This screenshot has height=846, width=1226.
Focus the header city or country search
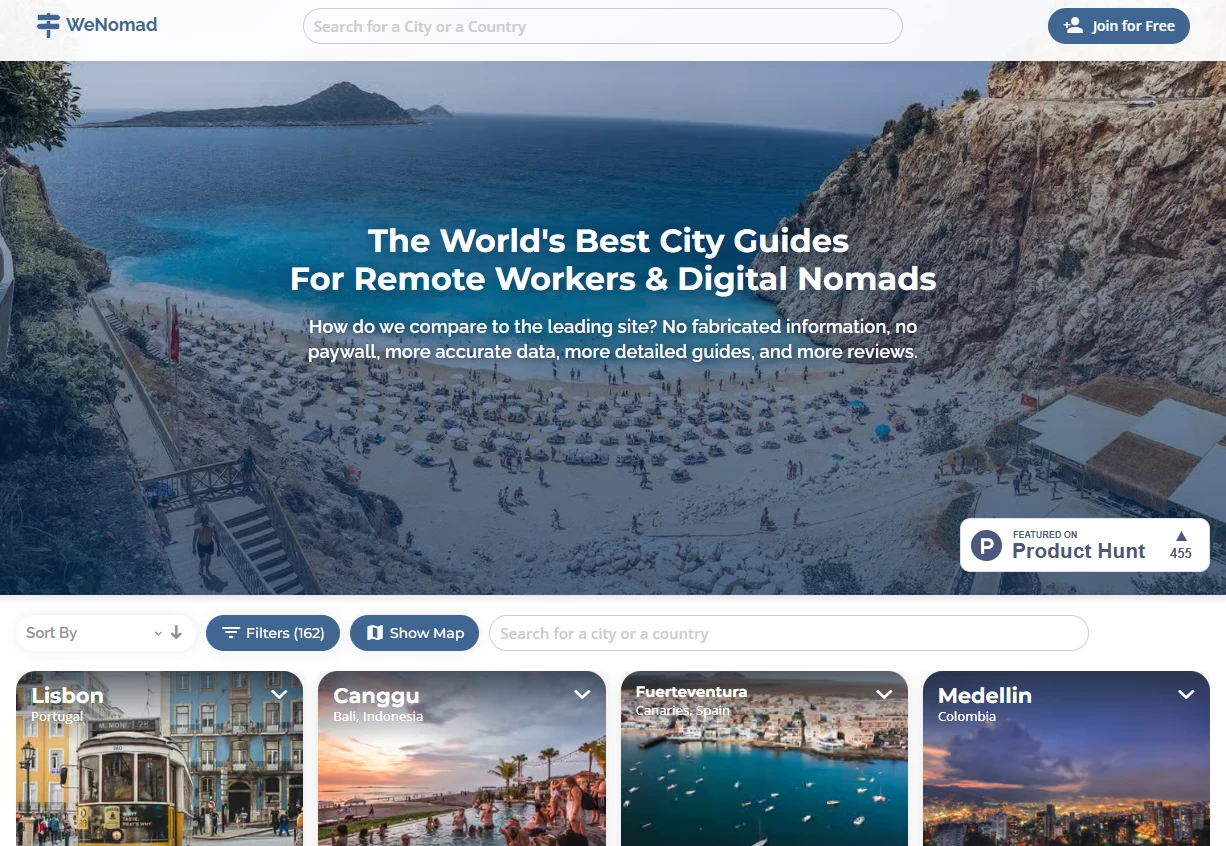coord(602,26)
